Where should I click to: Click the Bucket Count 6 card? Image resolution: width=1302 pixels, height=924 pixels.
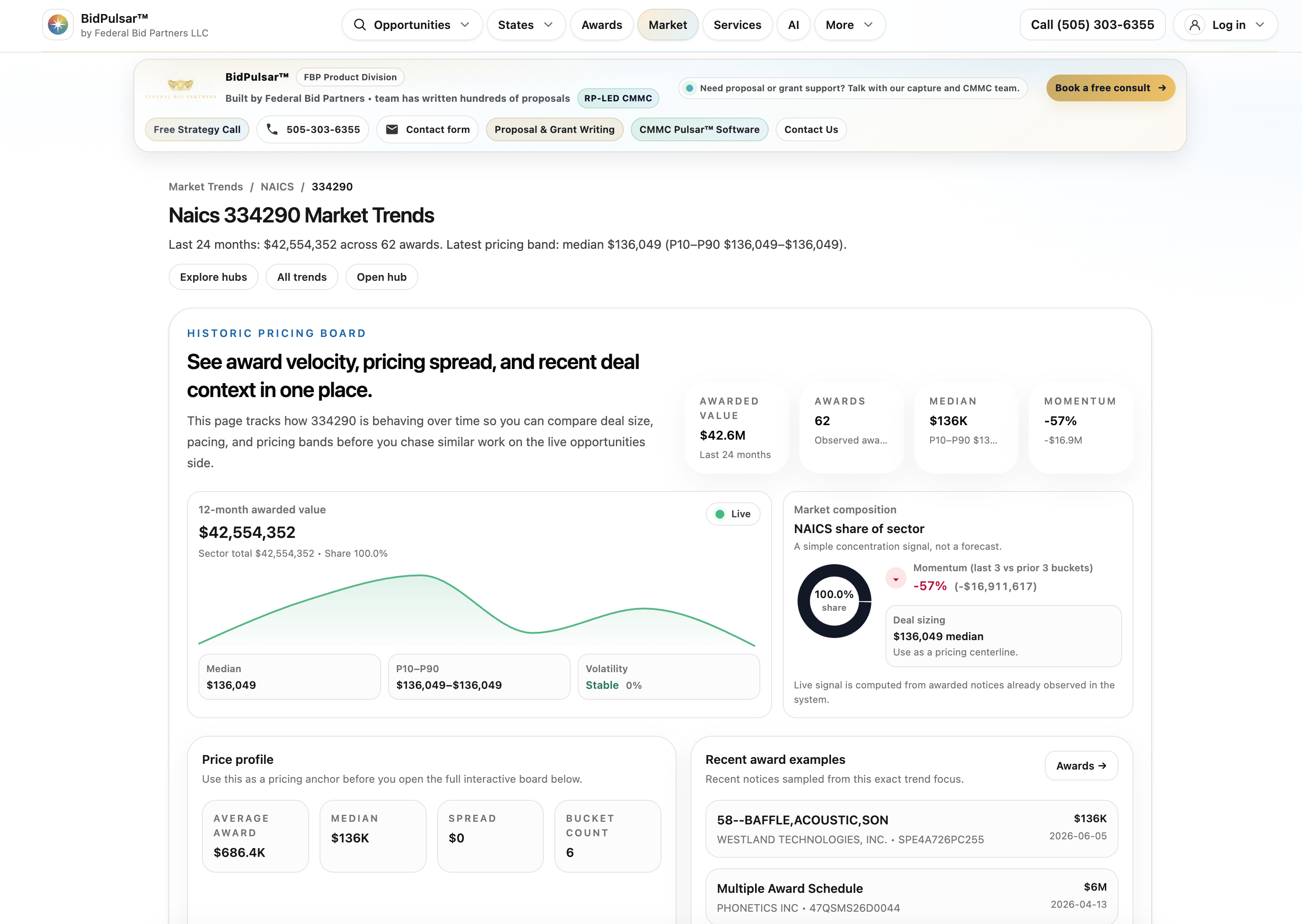608,836
